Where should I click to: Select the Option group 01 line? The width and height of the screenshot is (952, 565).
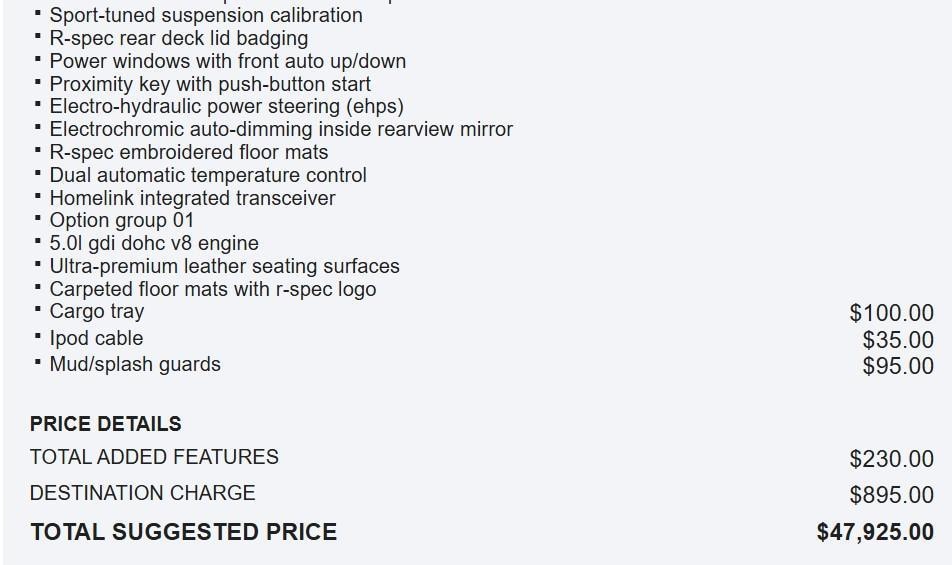click(x=122, y=221)
